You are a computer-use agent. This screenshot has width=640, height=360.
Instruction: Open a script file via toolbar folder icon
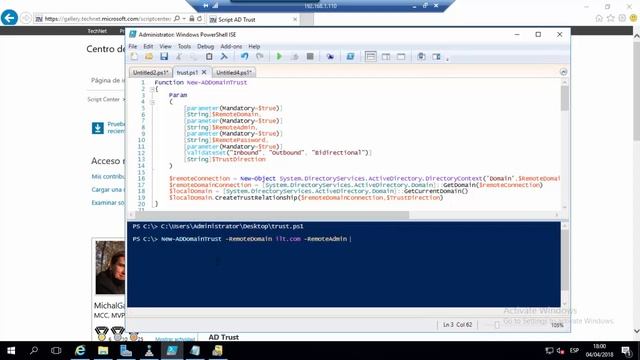click(149, 57)
